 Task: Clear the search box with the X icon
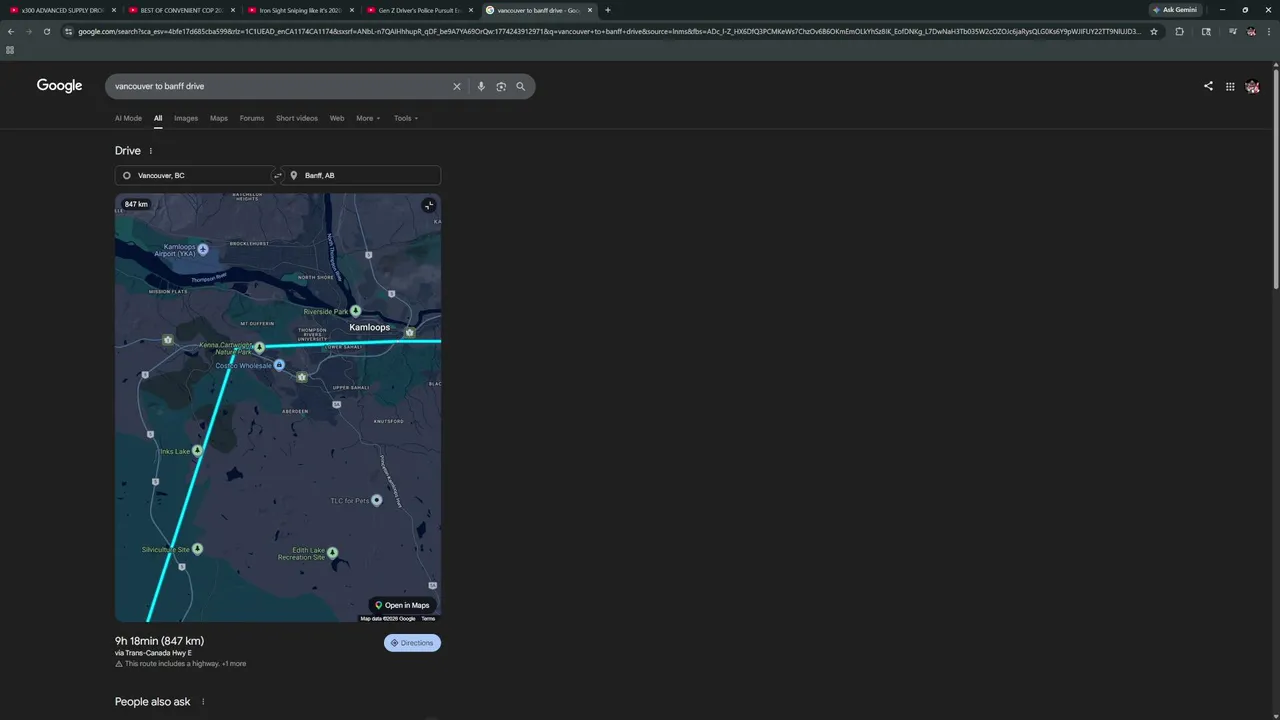(x=457, y=86)
